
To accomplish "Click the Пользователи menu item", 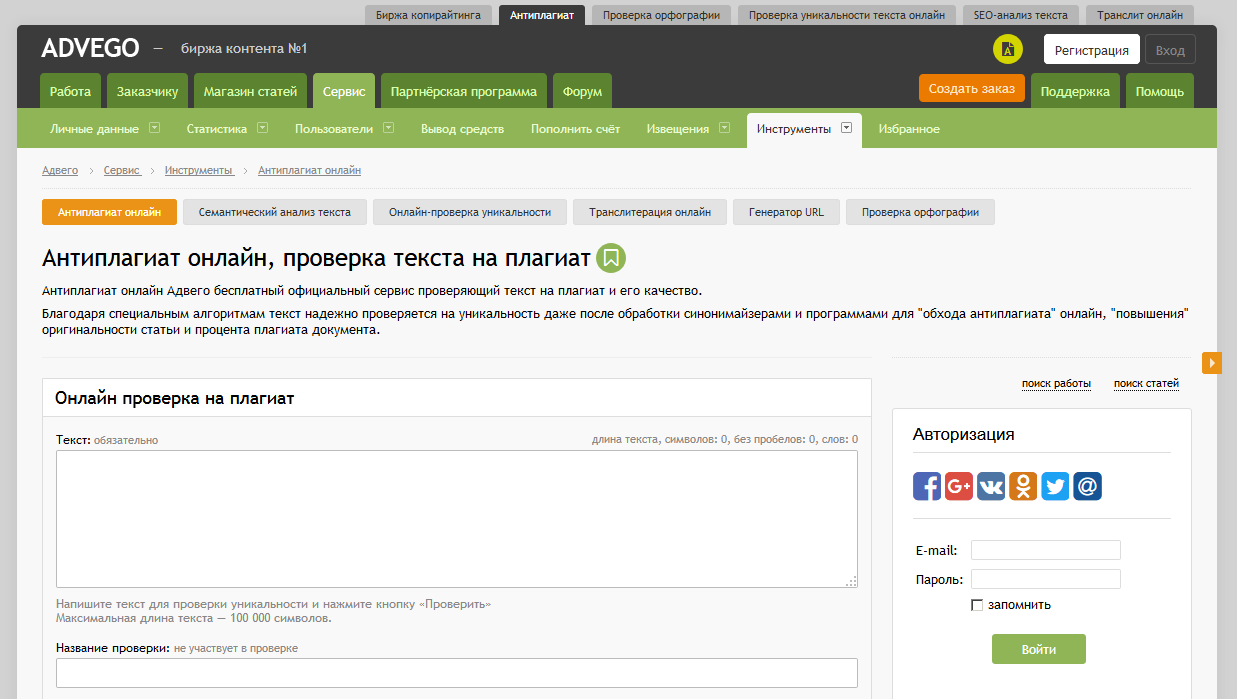I will coord(334,129).
